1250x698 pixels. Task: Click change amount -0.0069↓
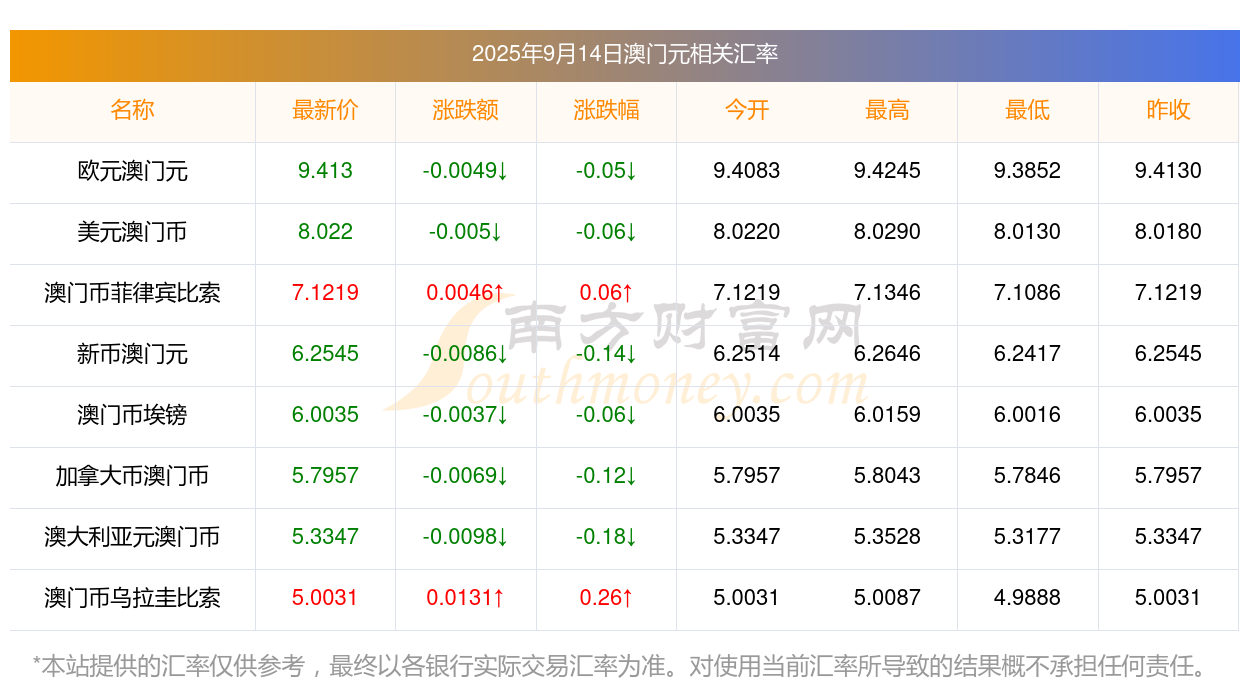coord(465,476)
